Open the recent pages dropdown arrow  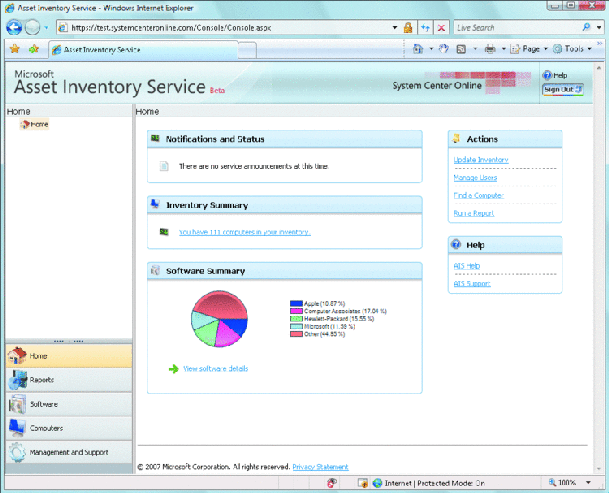pyautogui.click(x=46, y=28)
